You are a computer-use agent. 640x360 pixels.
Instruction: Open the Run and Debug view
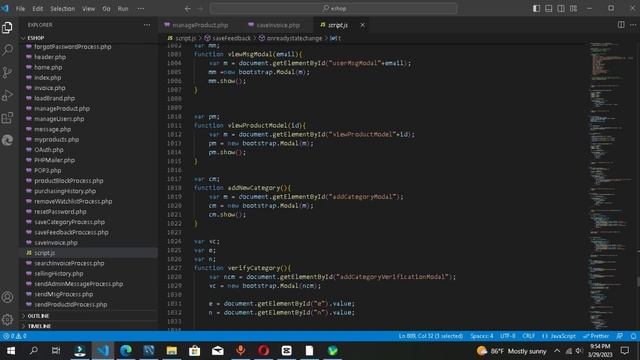[x=7, y=95]
